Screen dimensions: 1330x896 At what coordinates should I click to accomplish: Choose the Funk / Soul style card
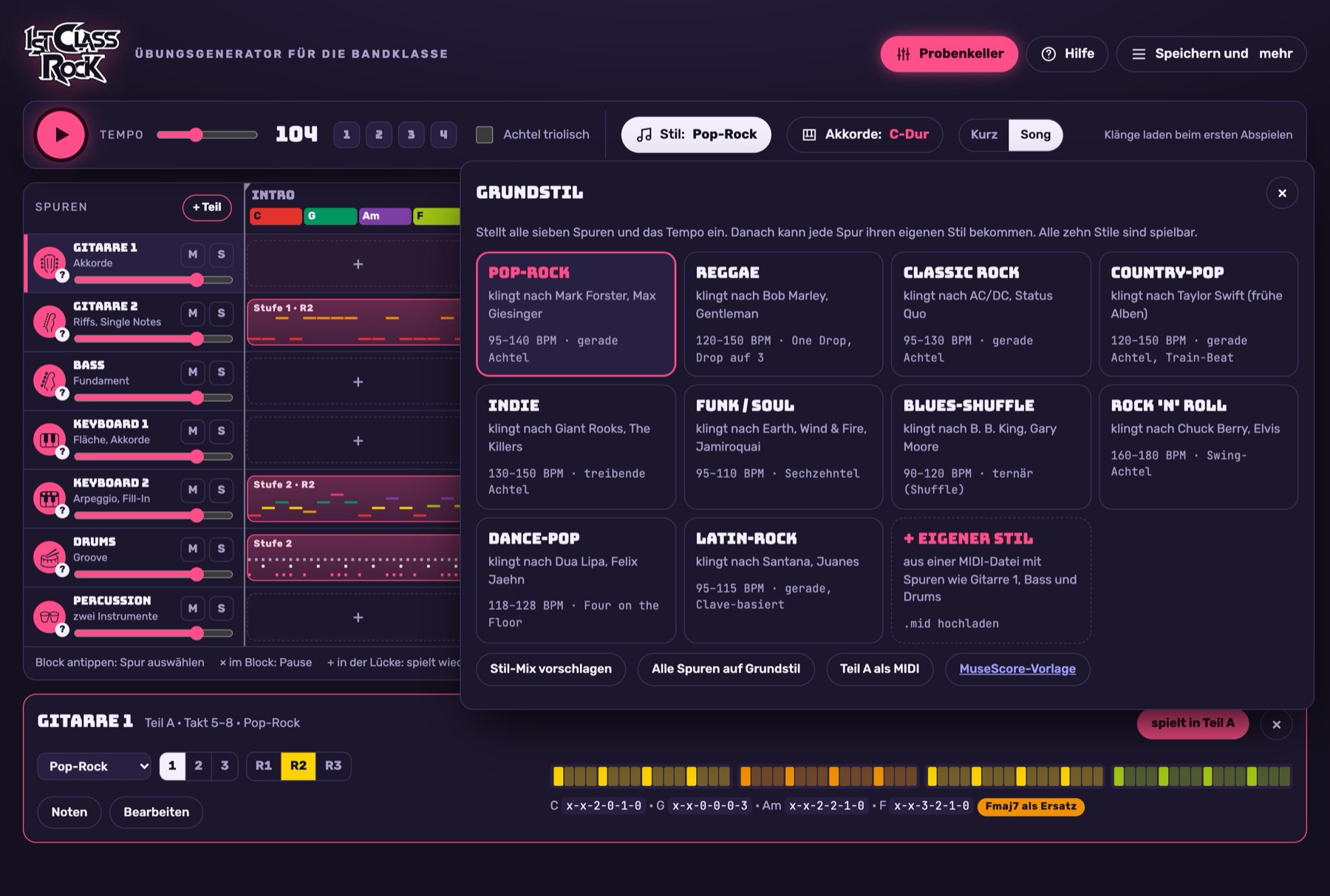[783, 447]
